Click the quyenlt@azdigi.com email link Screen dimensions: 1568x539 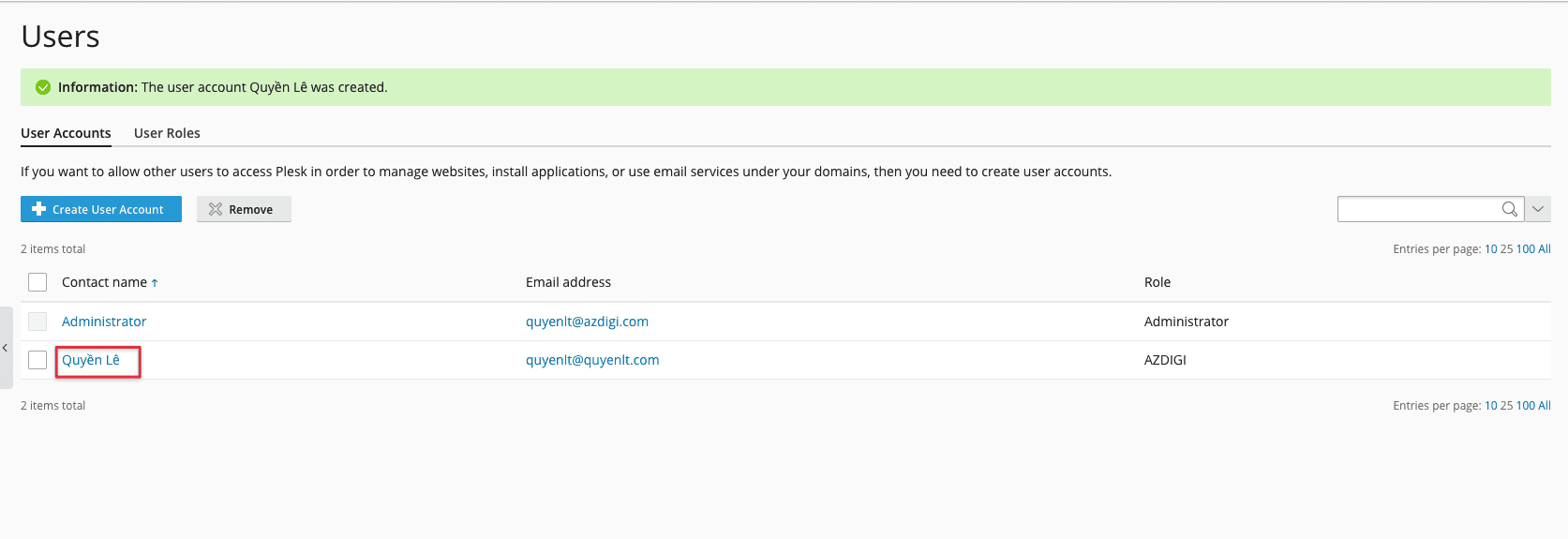[x=587, y=322]
